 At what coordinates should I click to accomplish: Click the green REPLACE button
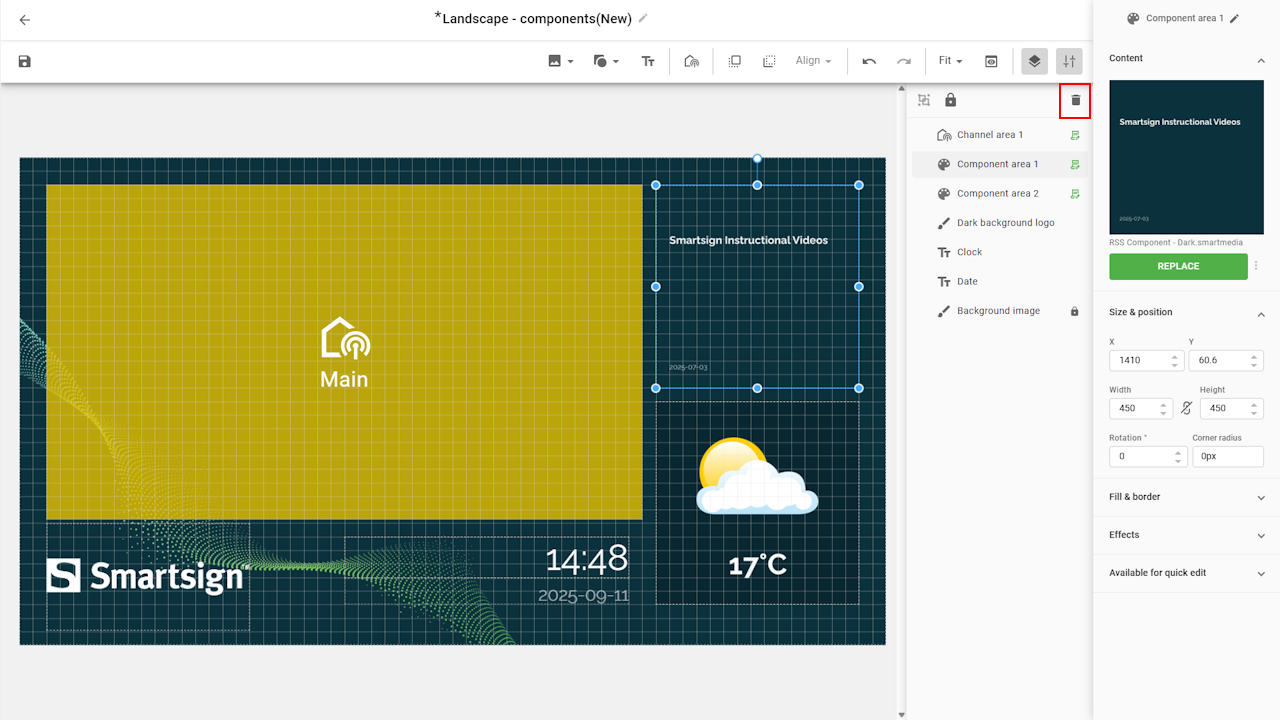pos(1178,266)
